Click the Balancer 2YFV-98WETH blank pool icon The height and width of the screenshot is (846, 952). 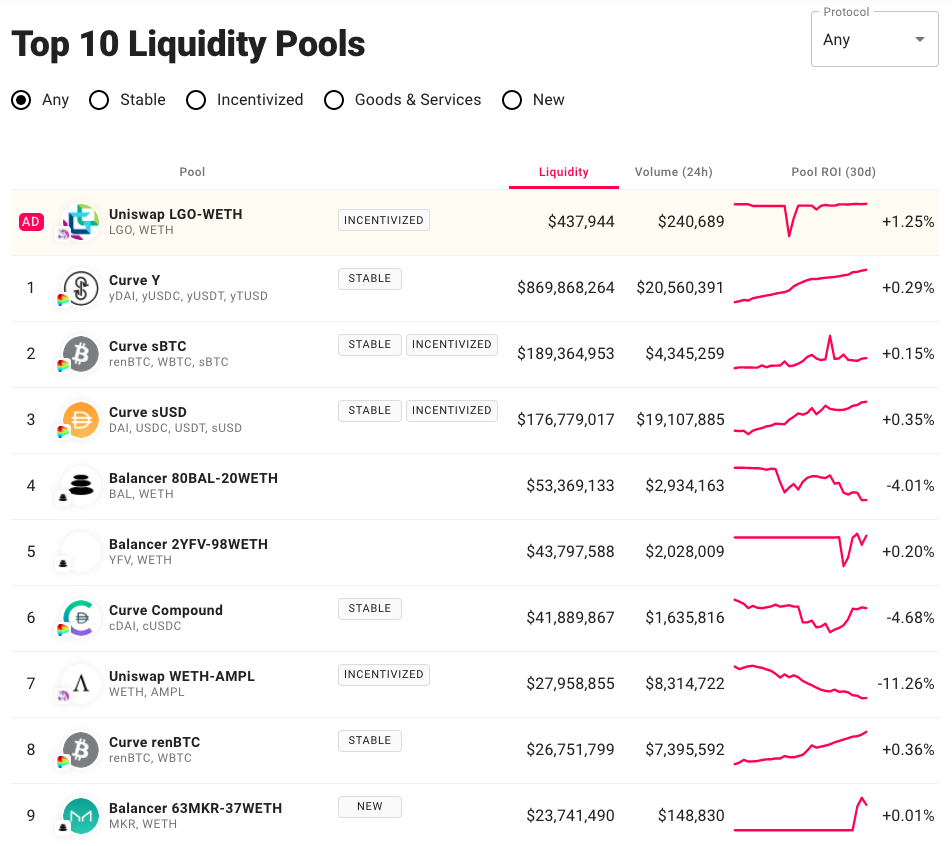[81, 552]
